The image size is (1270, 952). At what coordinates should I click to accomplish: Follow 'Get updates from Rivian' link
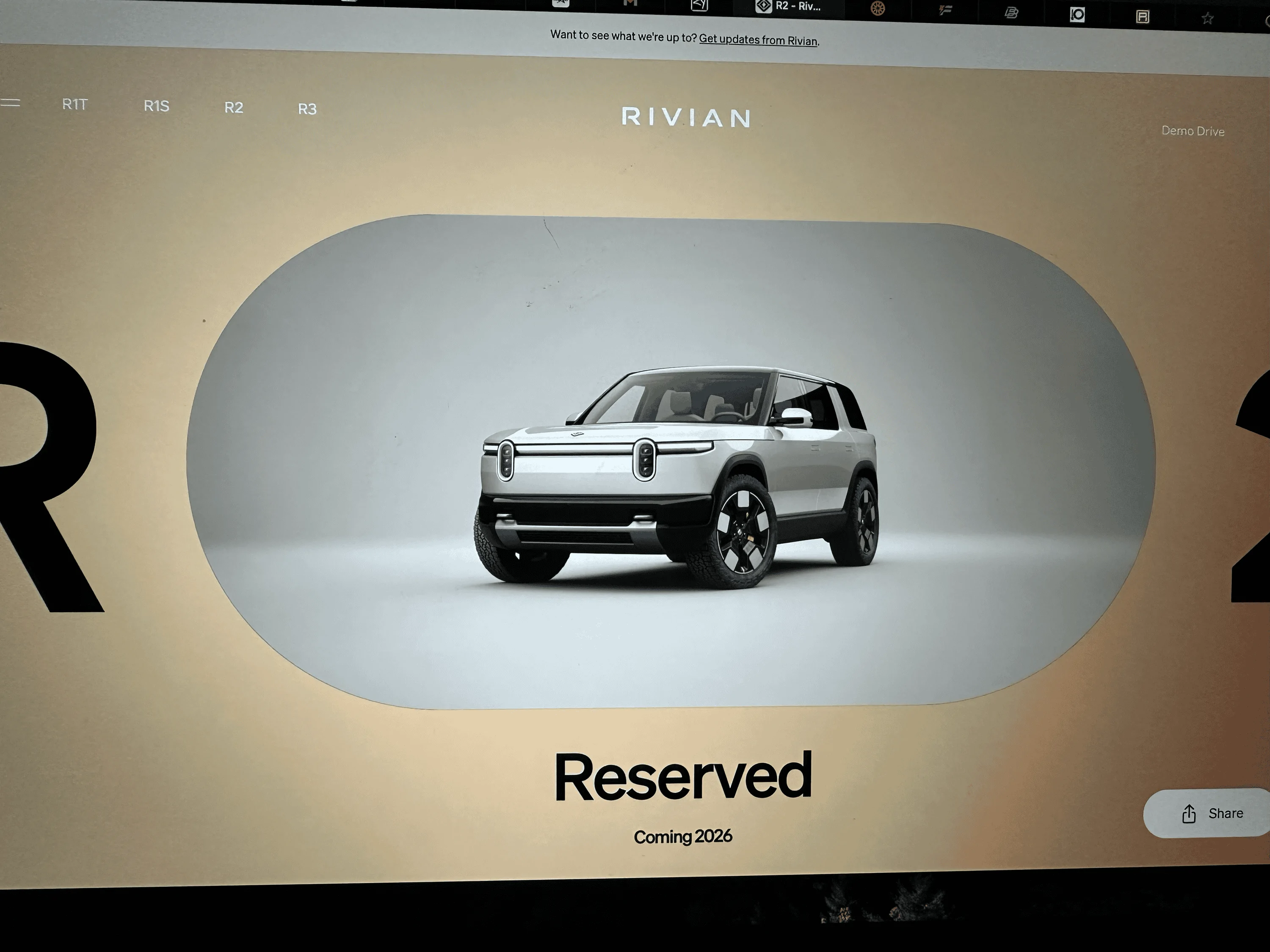point(759,40)
